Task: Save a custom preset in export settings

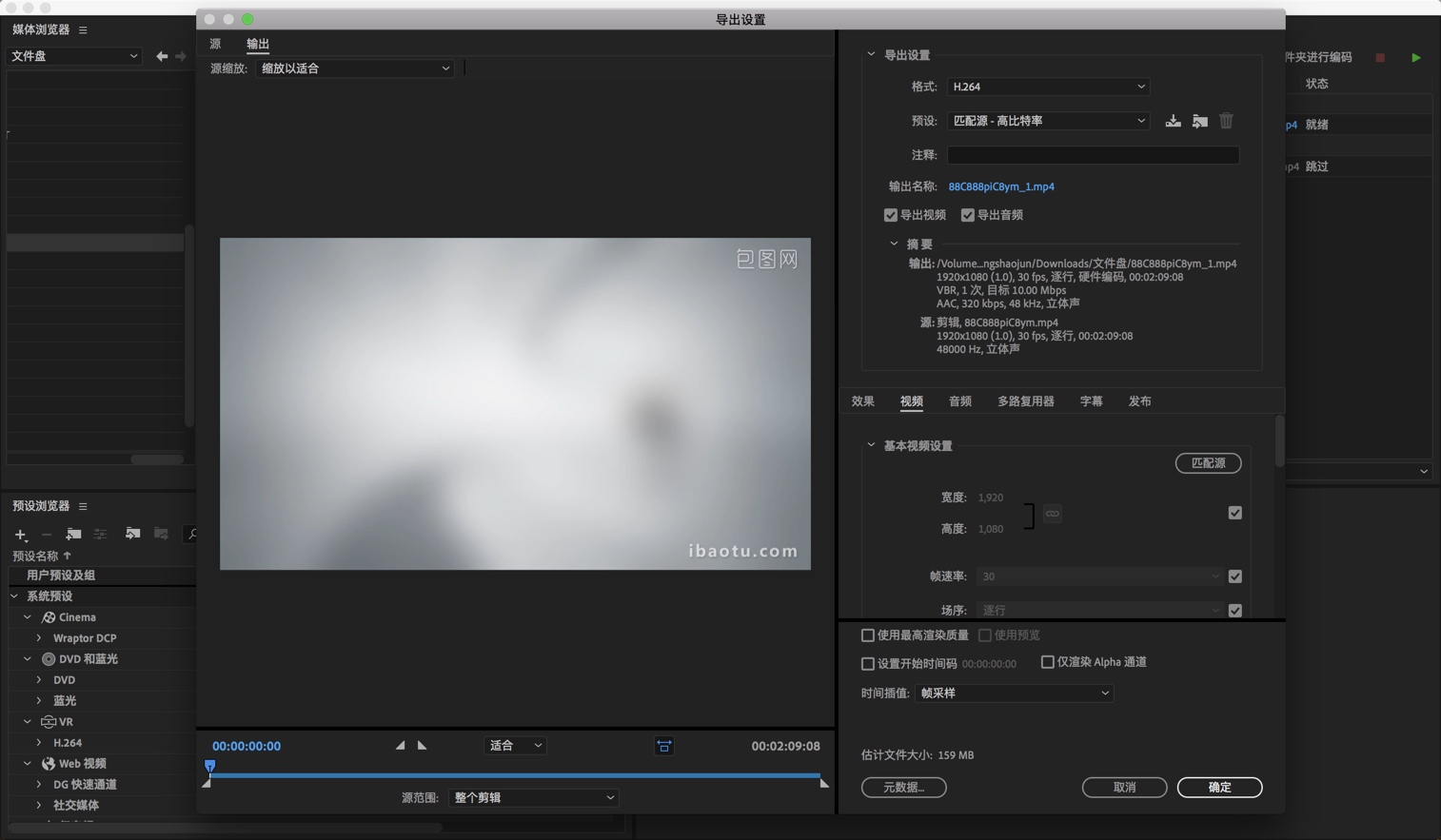Action: (x=1172, y=121)
